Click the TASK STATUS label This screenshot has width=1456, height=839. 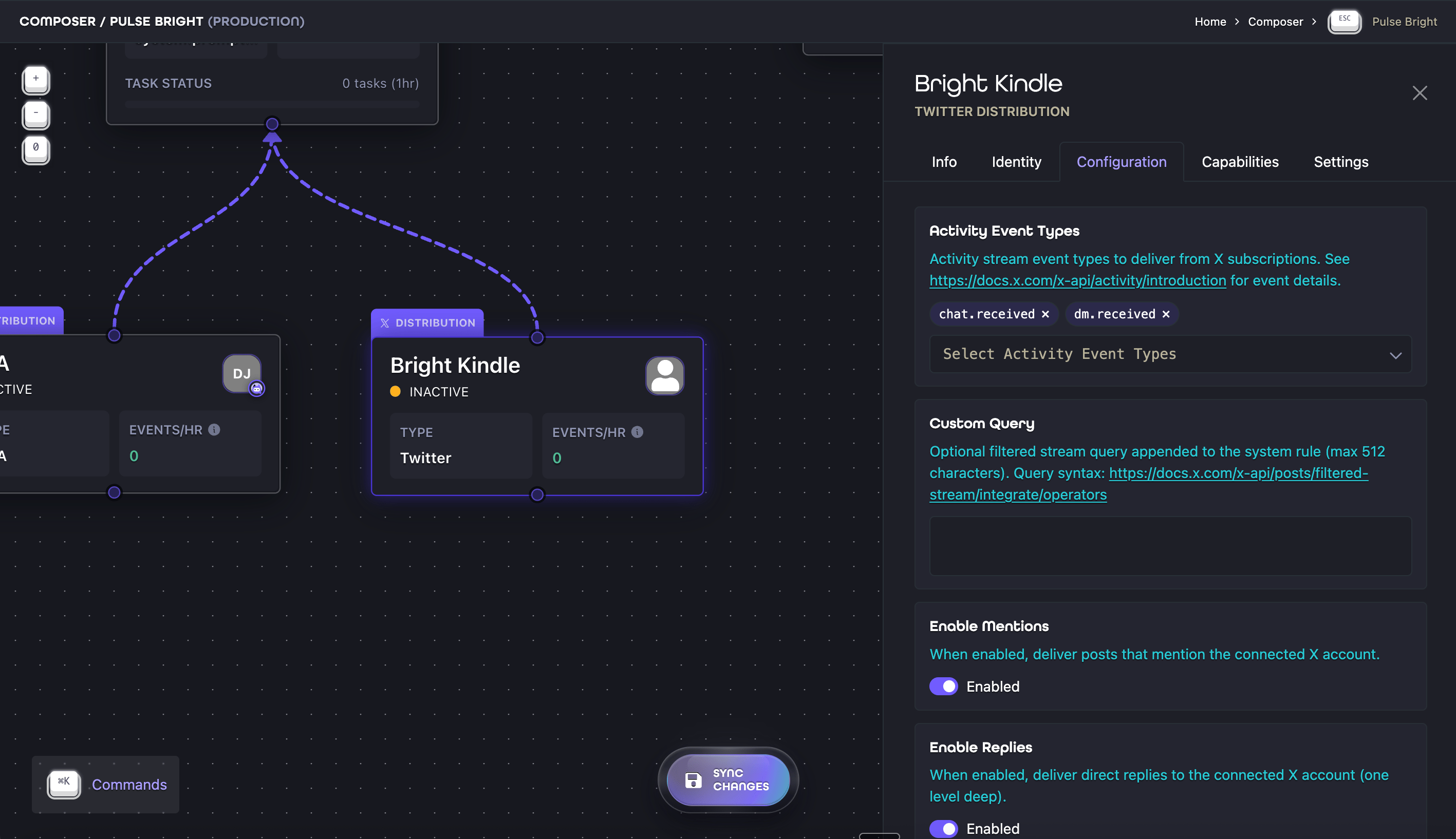[169, 83]
